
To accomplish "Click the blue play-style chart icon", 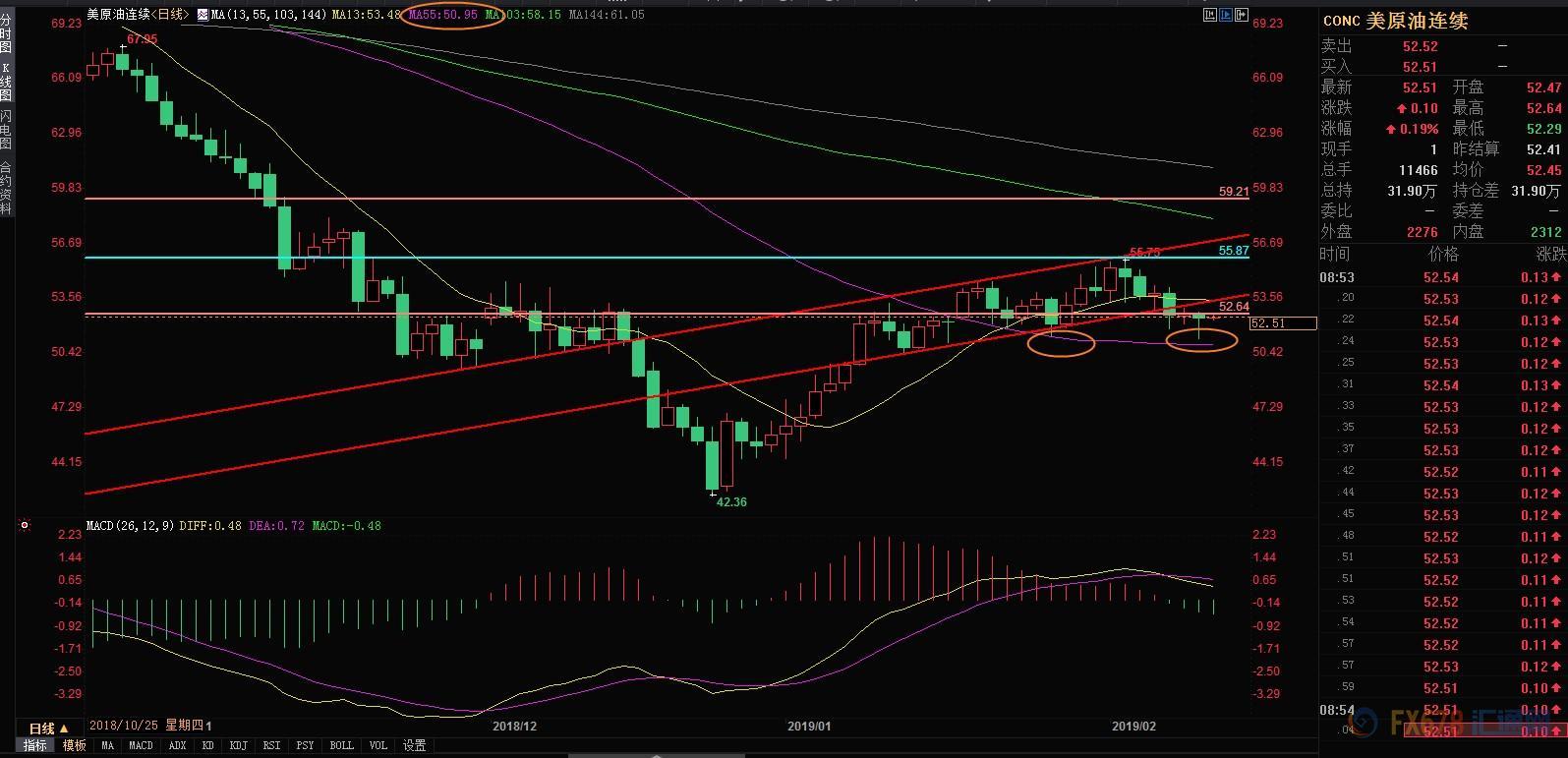I will [x=1225, y=15].
